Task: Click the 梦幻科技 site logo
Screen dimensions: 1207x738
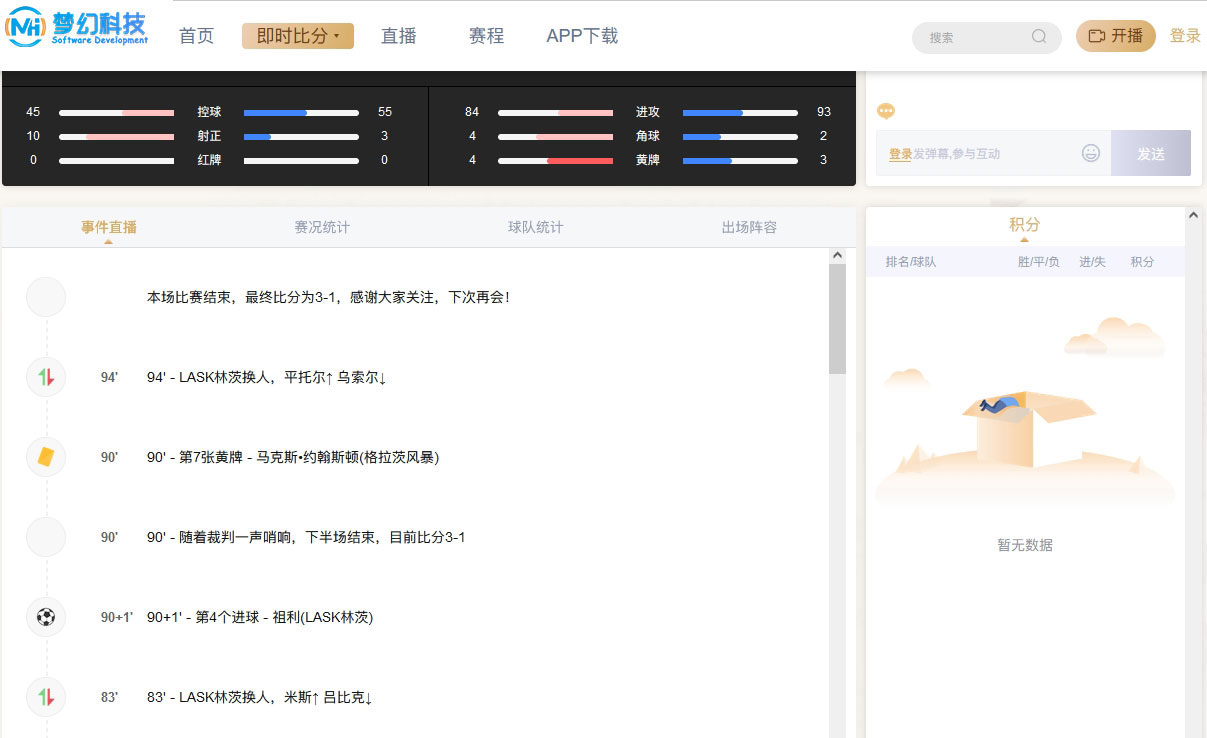Action: click(77, 28)
